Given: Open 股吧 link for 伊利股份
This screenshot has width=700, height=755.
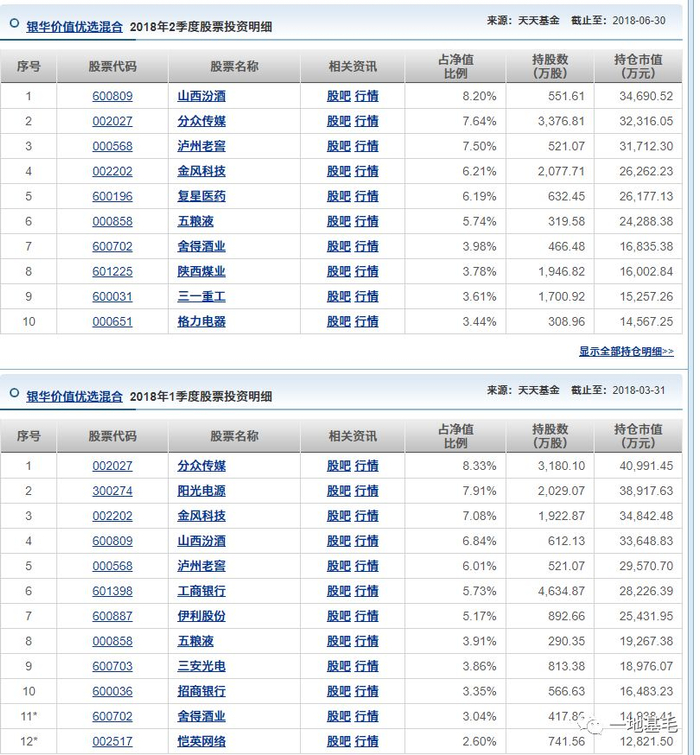Looking at the screenshot, I should (338, 616).
